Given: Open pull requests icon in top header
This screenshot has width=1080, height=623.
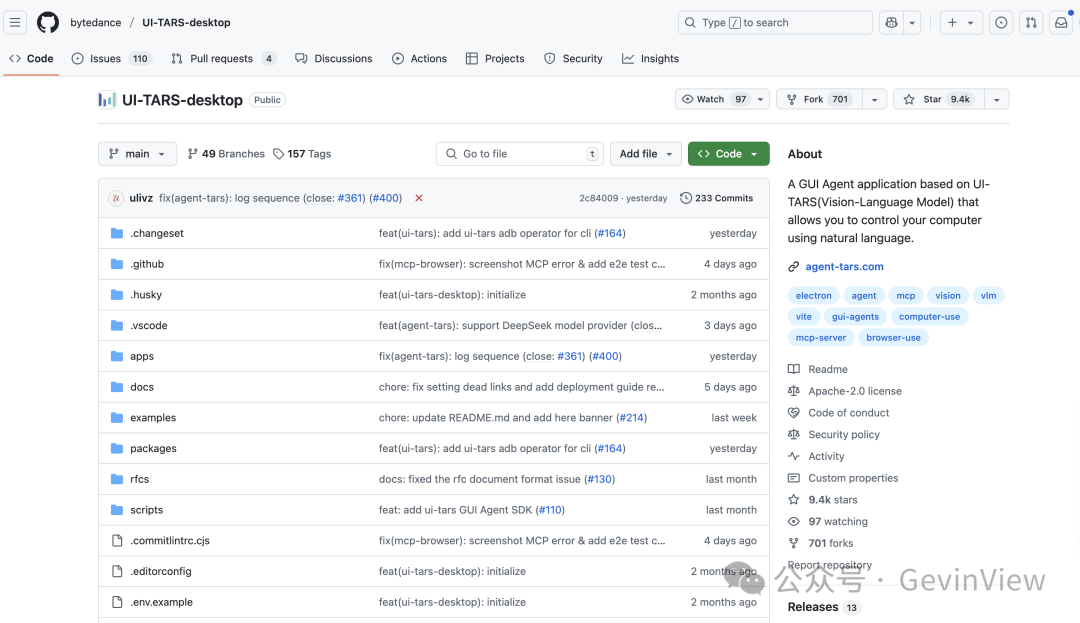Looking at the screenshot, I should pos(1031,23).
